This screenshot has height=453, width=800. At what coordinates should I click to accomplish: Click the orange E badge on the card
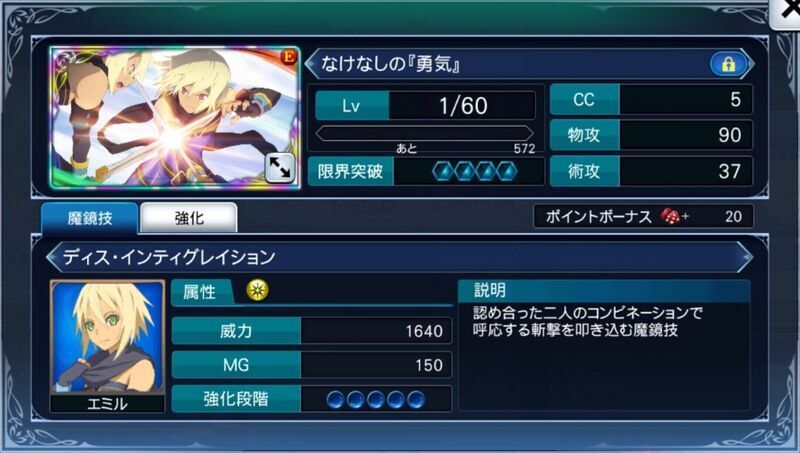pyautogui.click(x=289, y=57)
